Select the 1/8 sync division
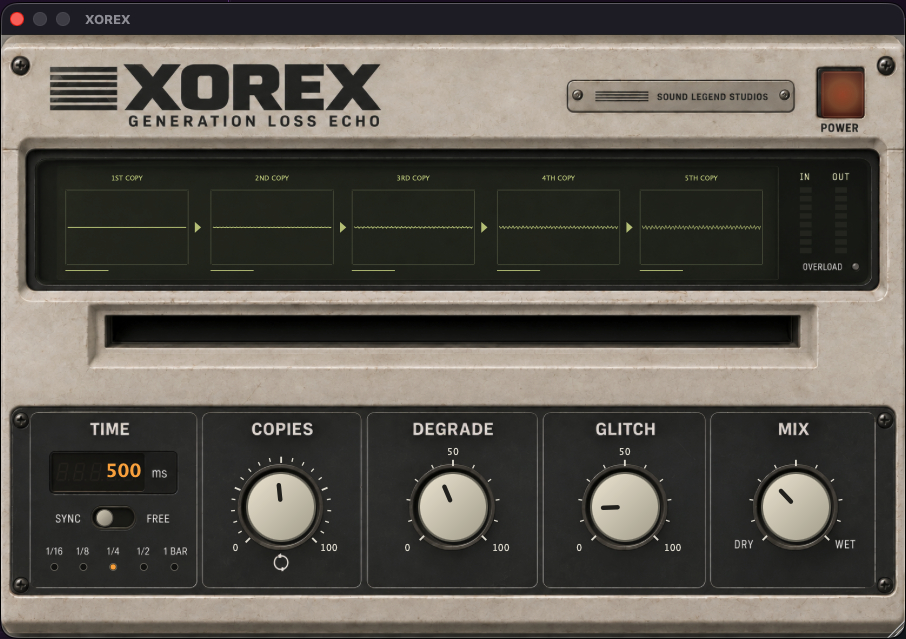The height and width of the screenshot is (639, 906). tap(83, 567)
